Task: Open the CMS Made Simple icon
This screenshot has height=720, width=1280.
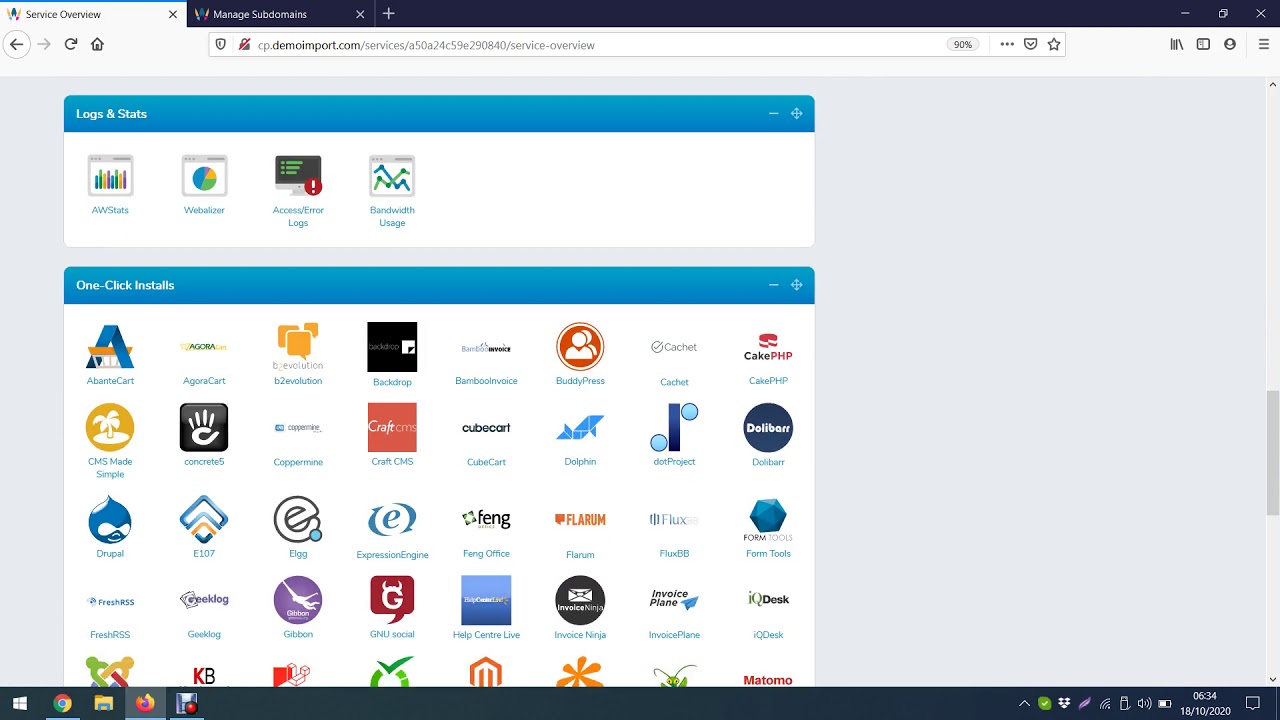Action: [x=110, y=428]
